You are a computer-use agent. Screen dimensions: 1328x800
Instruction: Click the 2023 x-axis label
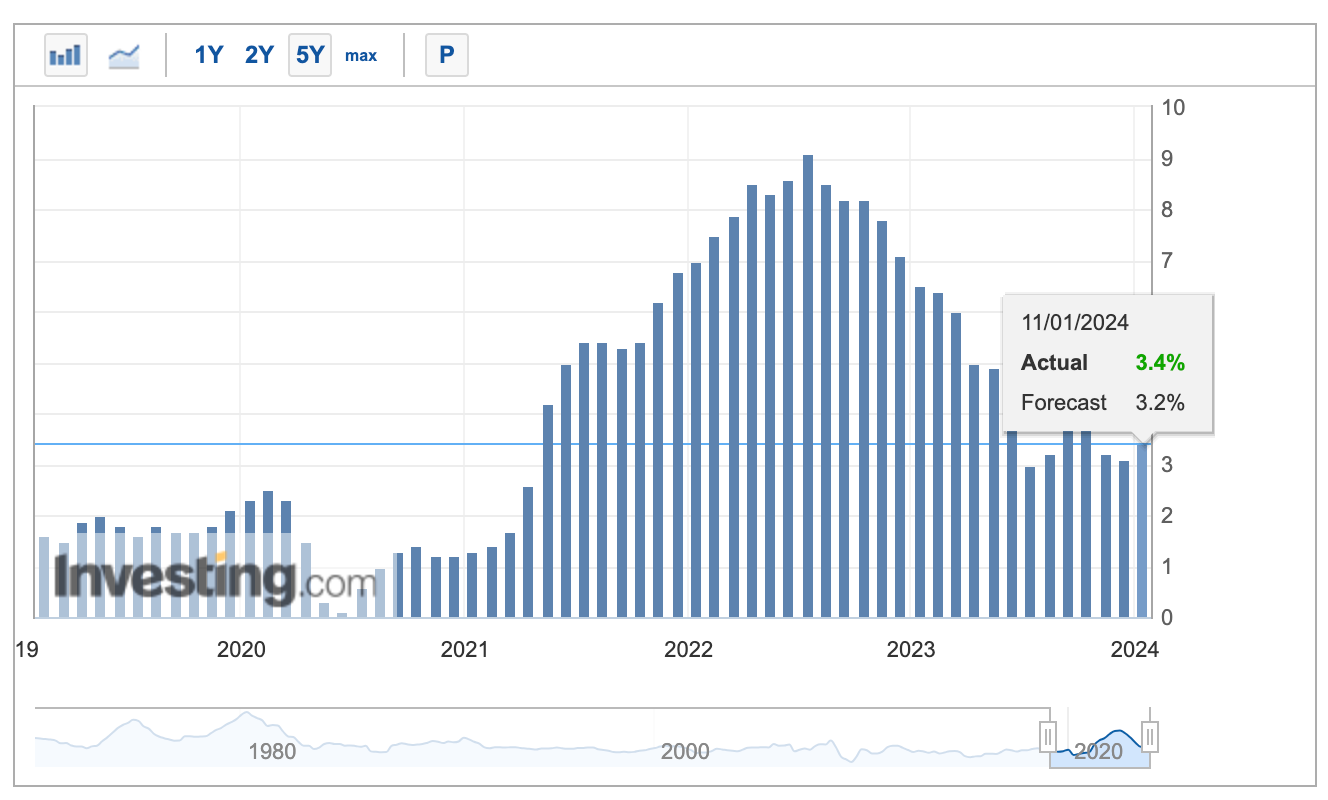(911, 650)
